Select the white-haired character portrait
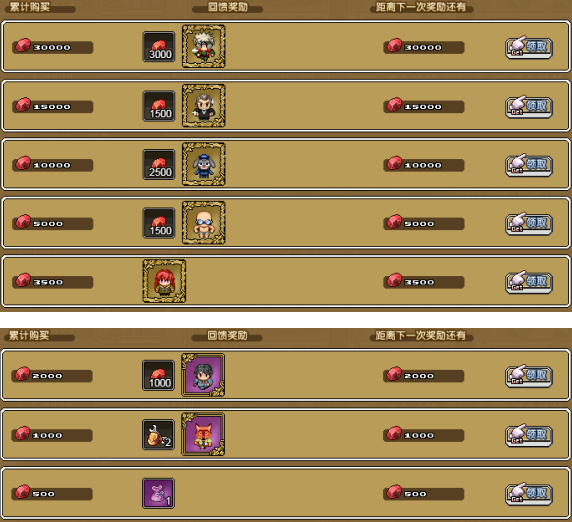 204,46
